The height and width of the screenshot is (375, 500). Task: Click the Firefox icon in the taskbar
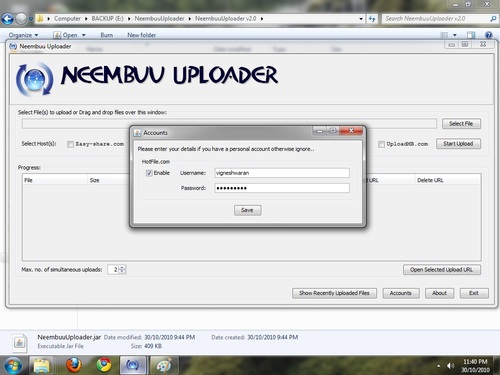tap(74, 365)
